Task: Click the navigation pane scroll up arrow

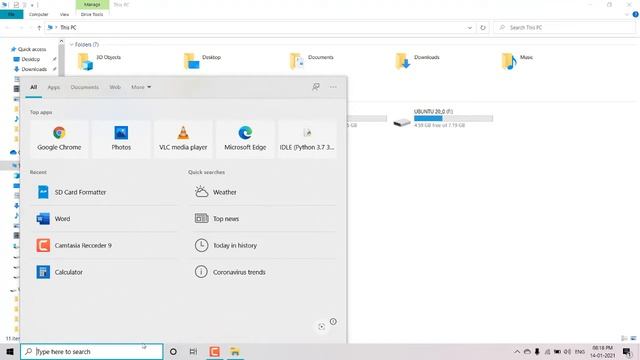Action: (x=61, y=41)
